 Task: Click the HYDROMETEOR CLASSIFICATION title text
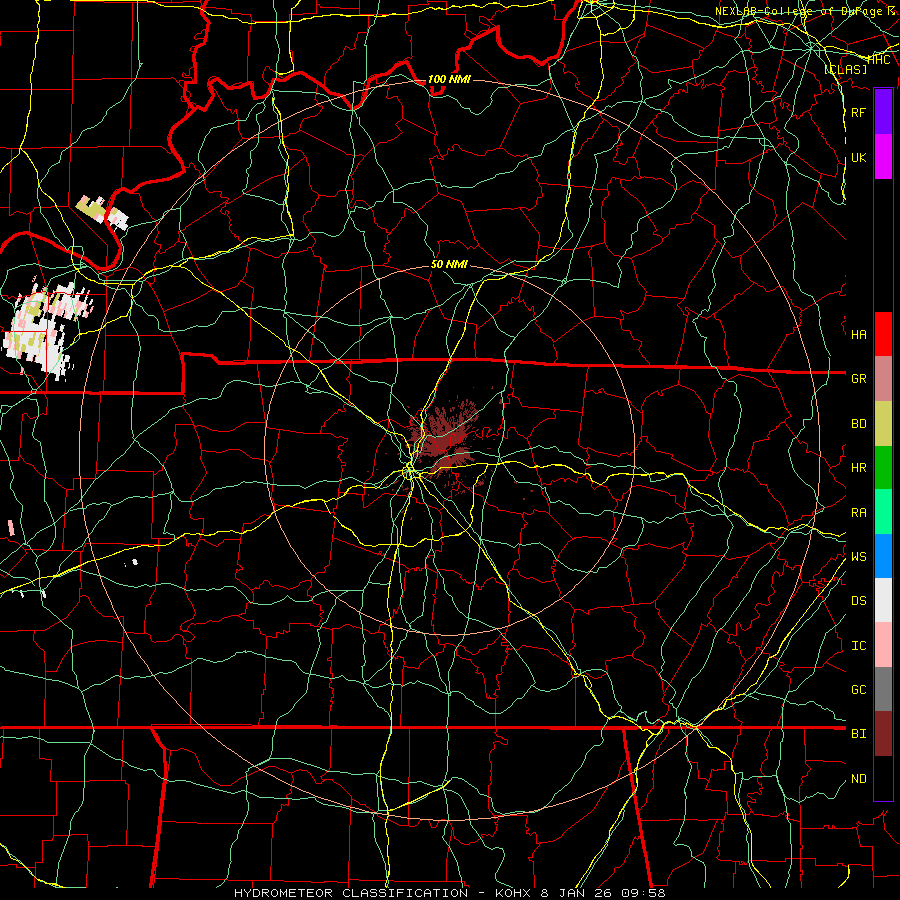pyautogui.click(x=351, y=893)
